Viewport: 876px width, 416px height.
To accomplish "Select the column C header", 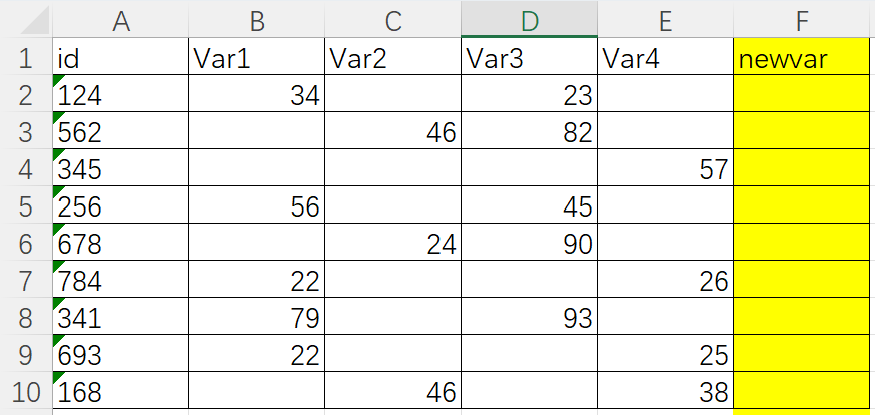I will [393, 19].
